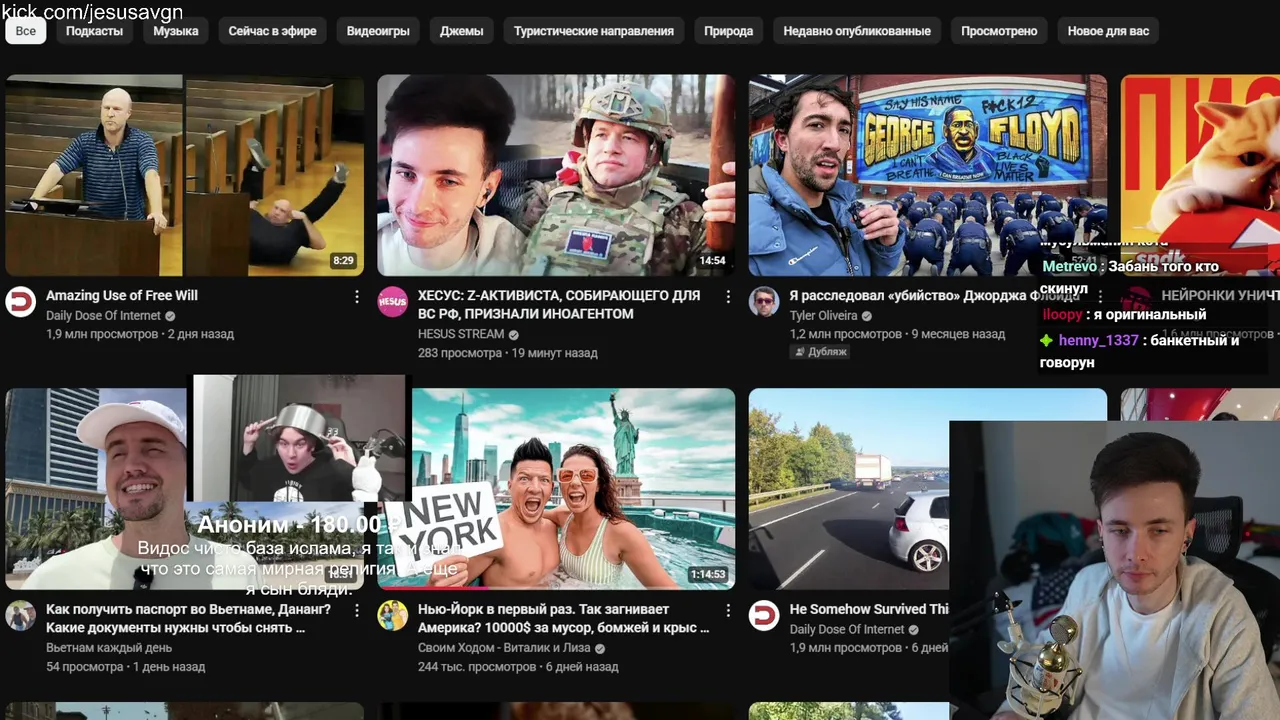Click the verified badge next to HESUS STREAM
Screen dimensions: 1280x720
coord(514,334)
